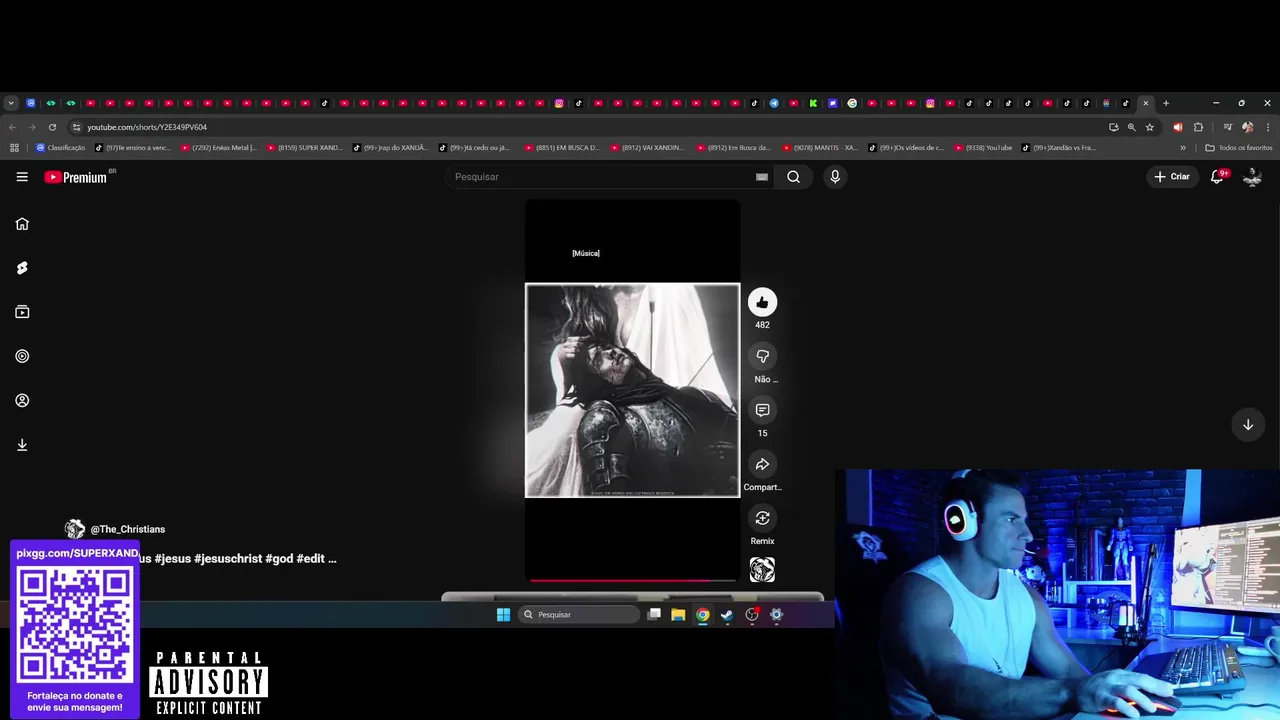
Task: Start voice search with the microphone
Action: [835, 177]
